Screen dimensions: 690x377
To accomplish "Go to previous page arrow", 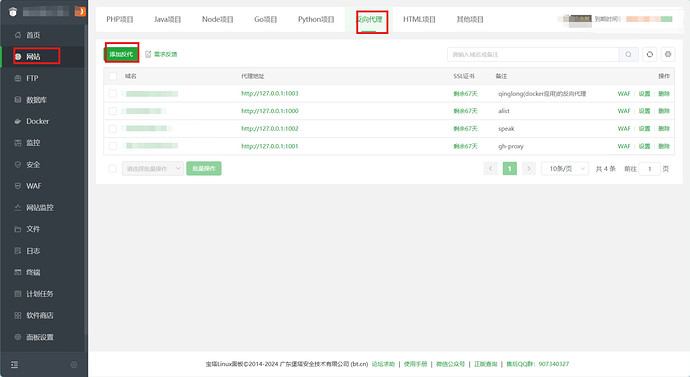I will [490, 168].
